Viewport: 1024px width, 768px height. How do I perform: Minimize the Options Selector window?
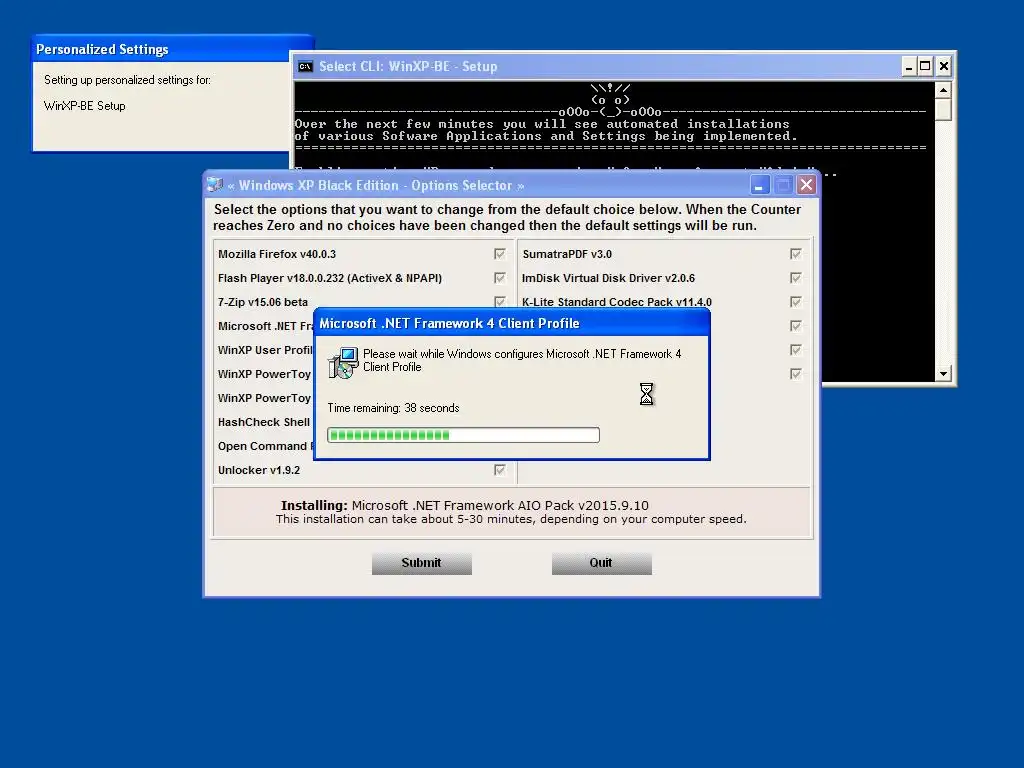pyautogui.click(x=759, y=185)
